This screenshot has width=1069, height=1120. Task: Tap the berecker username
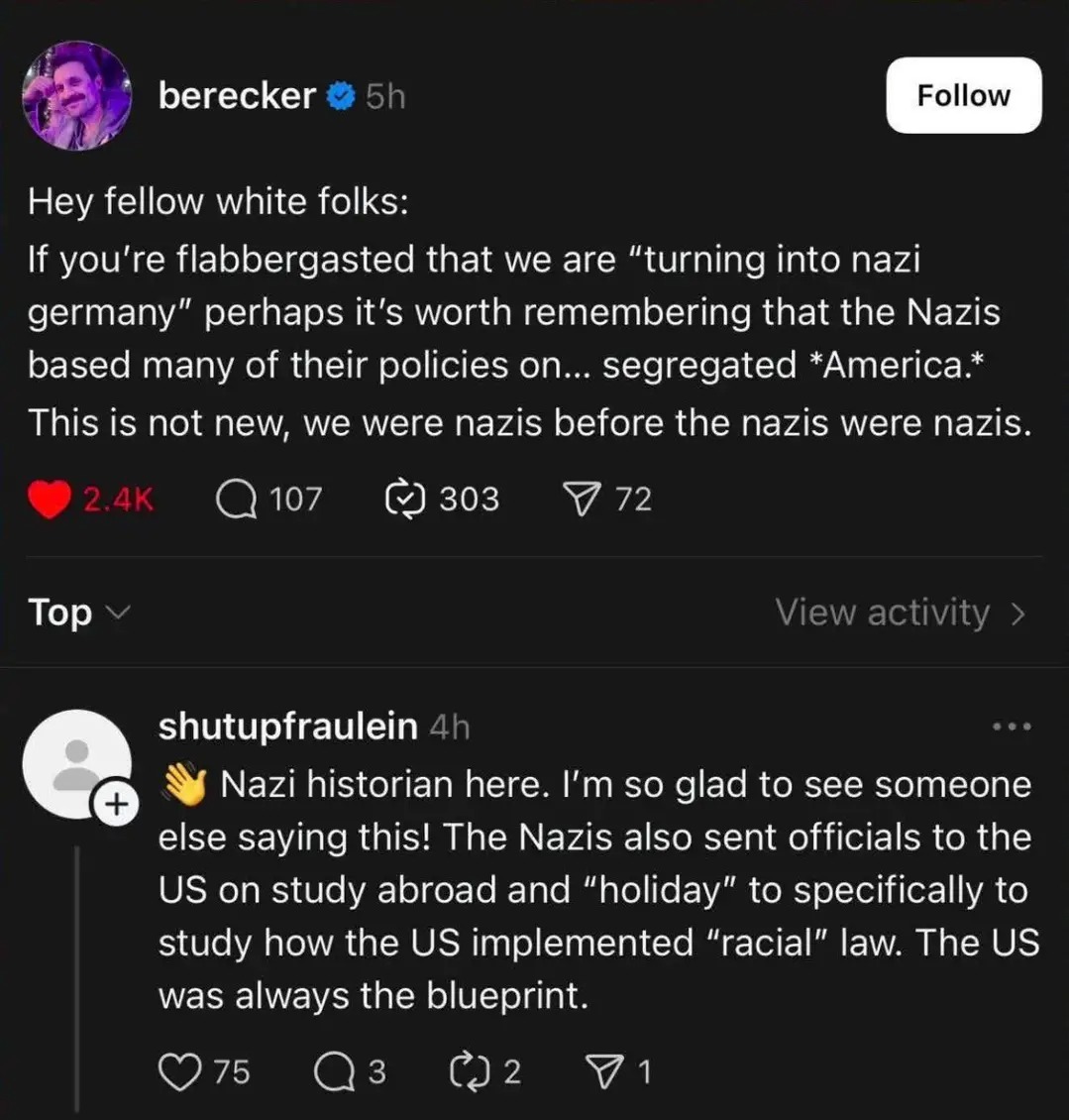click(237, 95)
